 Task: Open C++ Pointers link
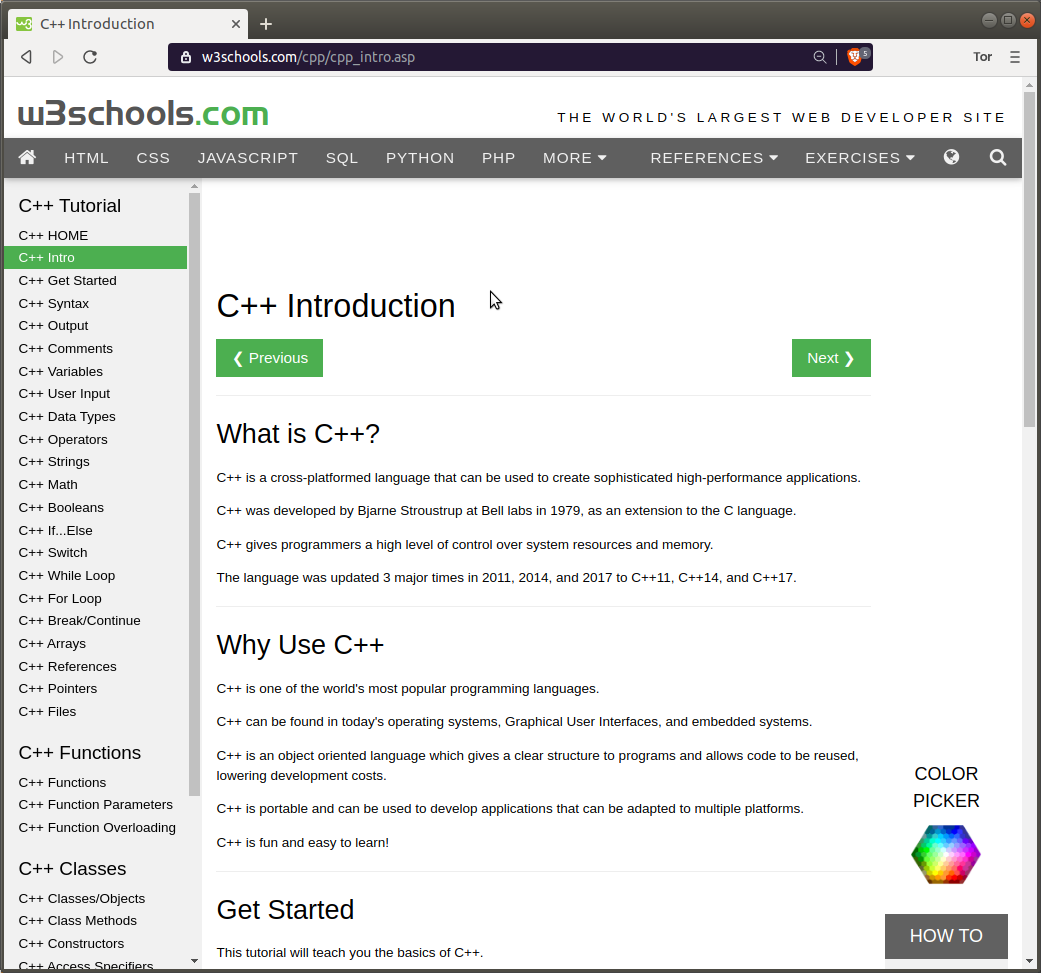pyautogui.click(x=58, y=689)
